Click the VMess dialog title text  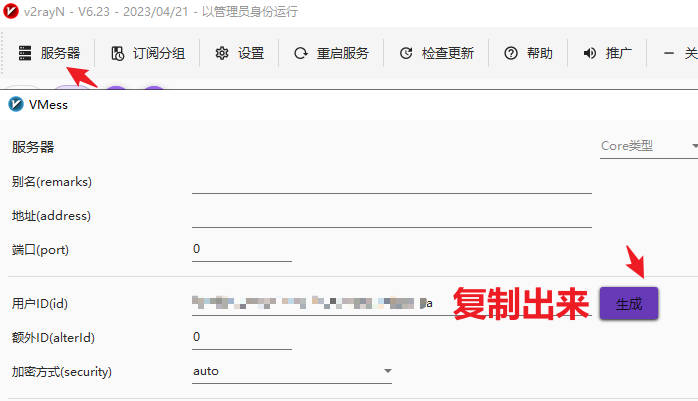tap(48, 105)
